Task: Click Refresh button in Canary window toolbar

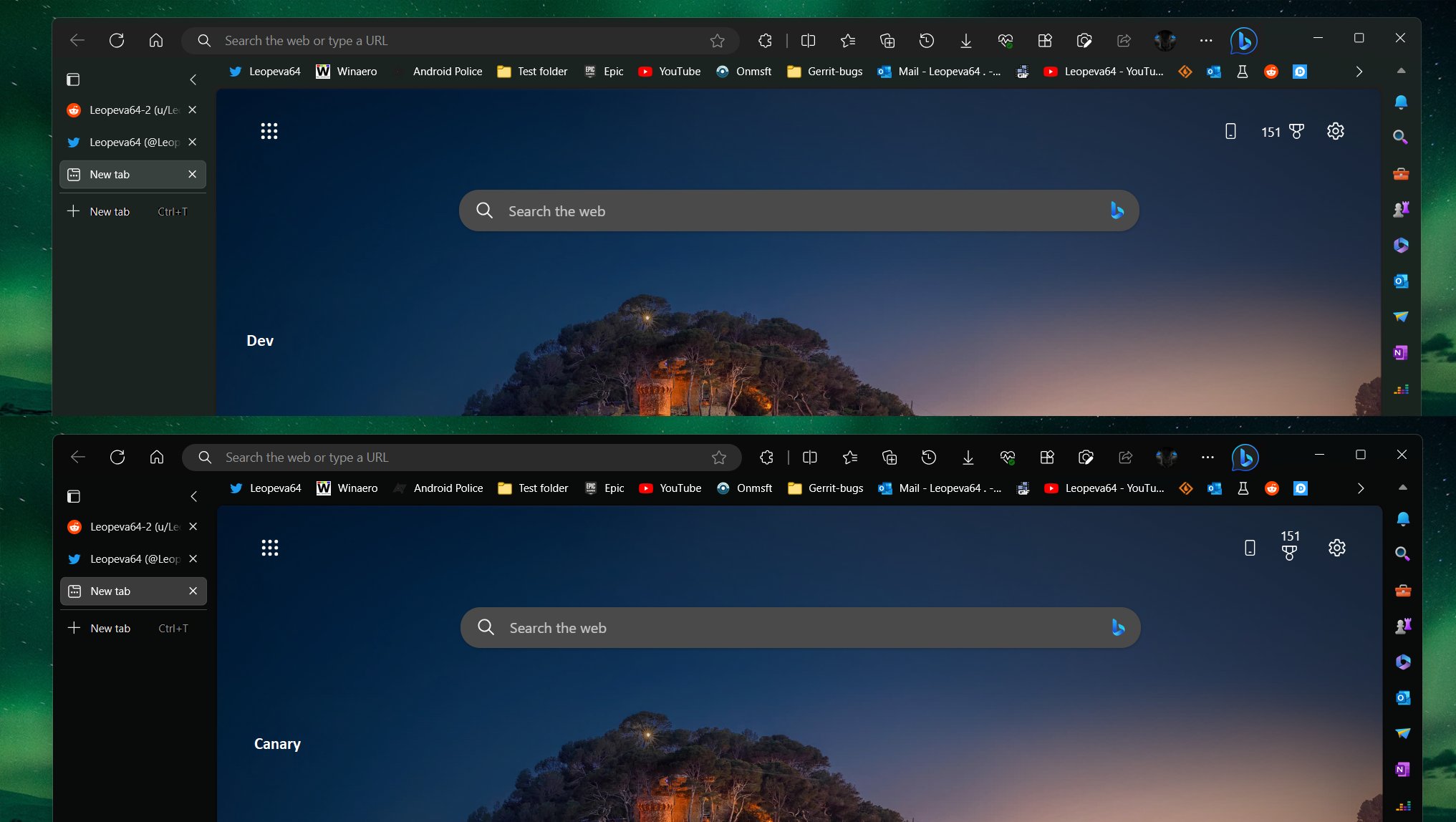Action: pyautogui.click(x=117, y=457)
